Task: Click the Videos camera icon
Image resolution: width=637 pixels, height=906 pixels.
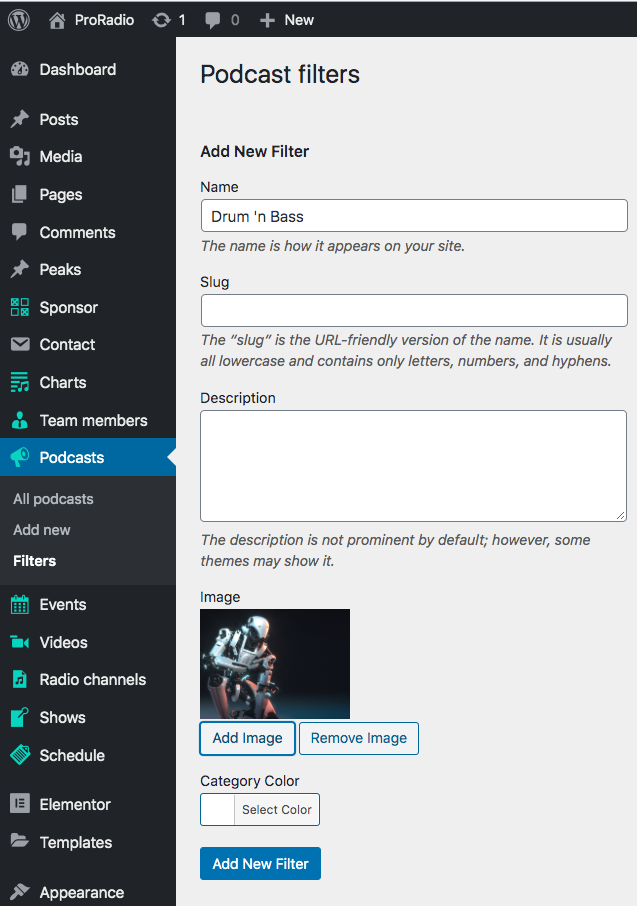Action: pyautogui.click(x=20, y=642)
